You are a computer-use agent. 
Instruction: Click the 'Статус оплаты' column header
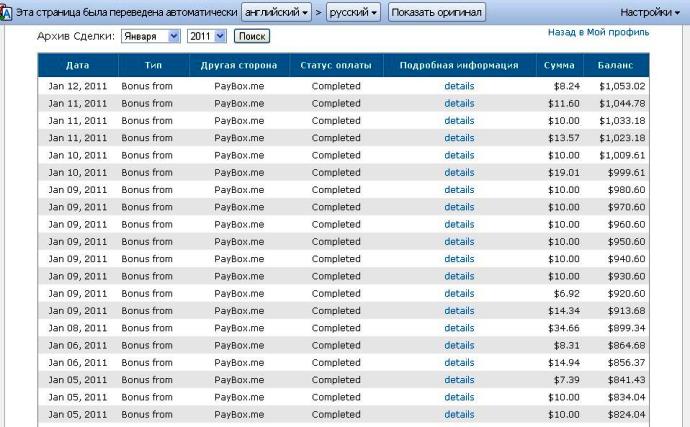tap(336, 65)
